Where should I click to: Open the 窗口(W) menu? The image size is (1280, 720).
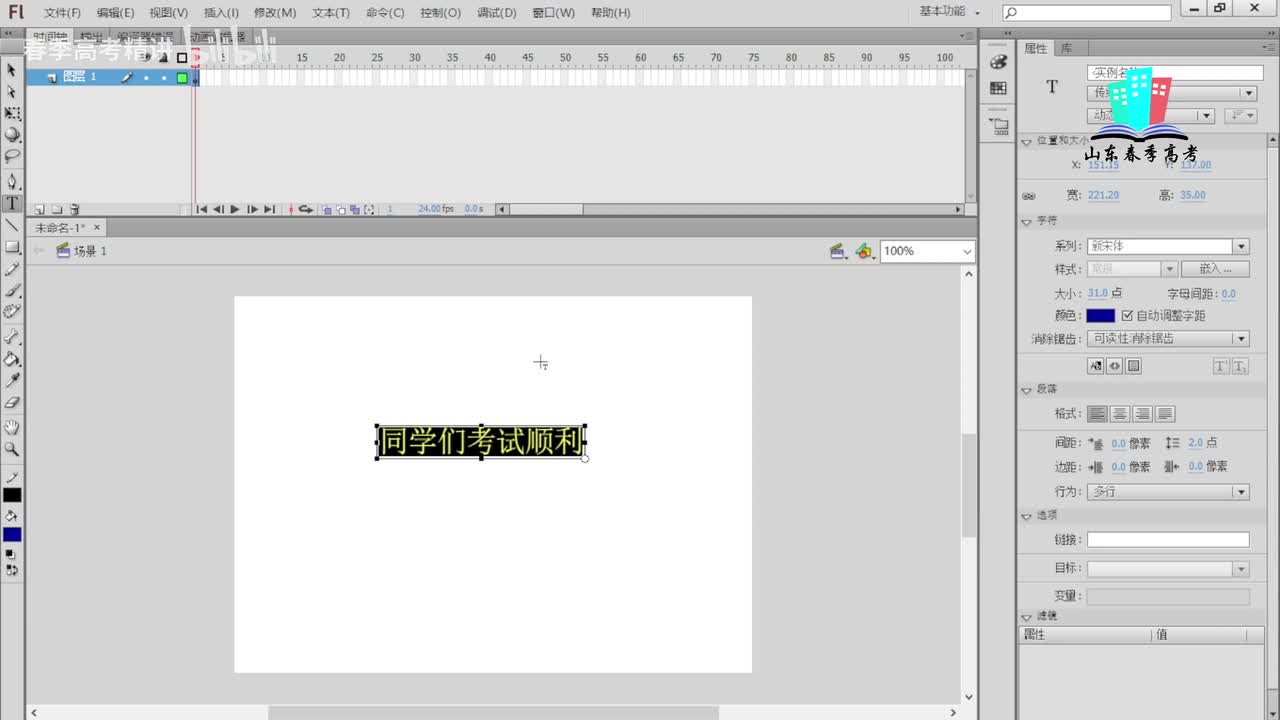(x=554, y=13)
